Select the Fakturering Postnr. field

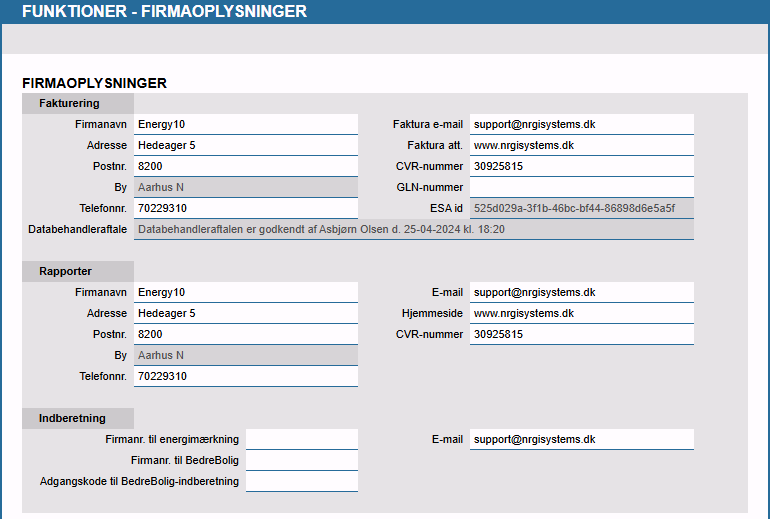point(245,166)
